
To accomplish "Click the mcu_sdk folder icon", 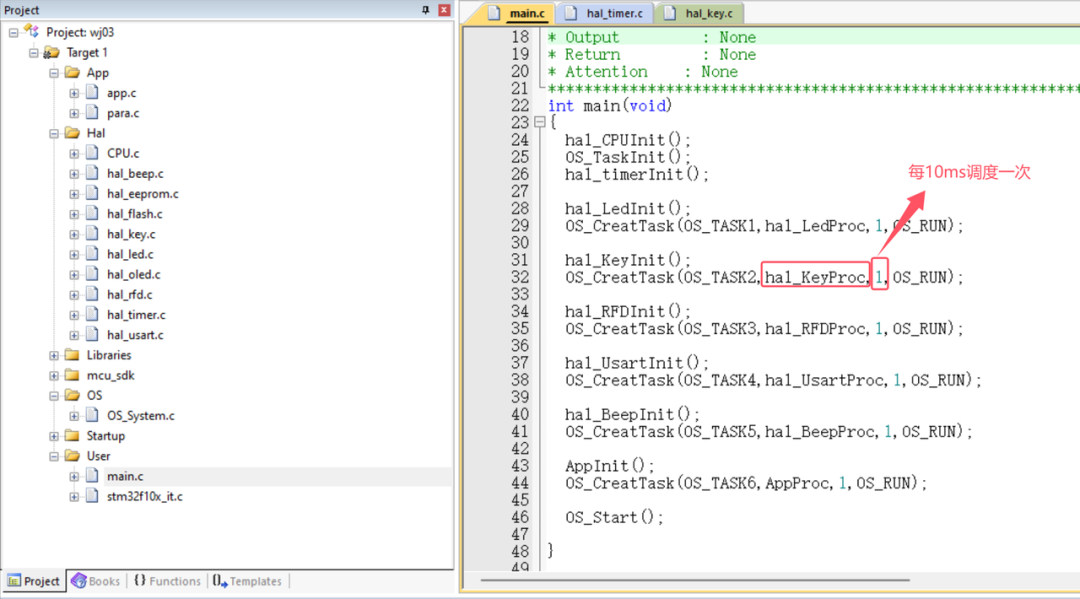I will click(72, 375).
